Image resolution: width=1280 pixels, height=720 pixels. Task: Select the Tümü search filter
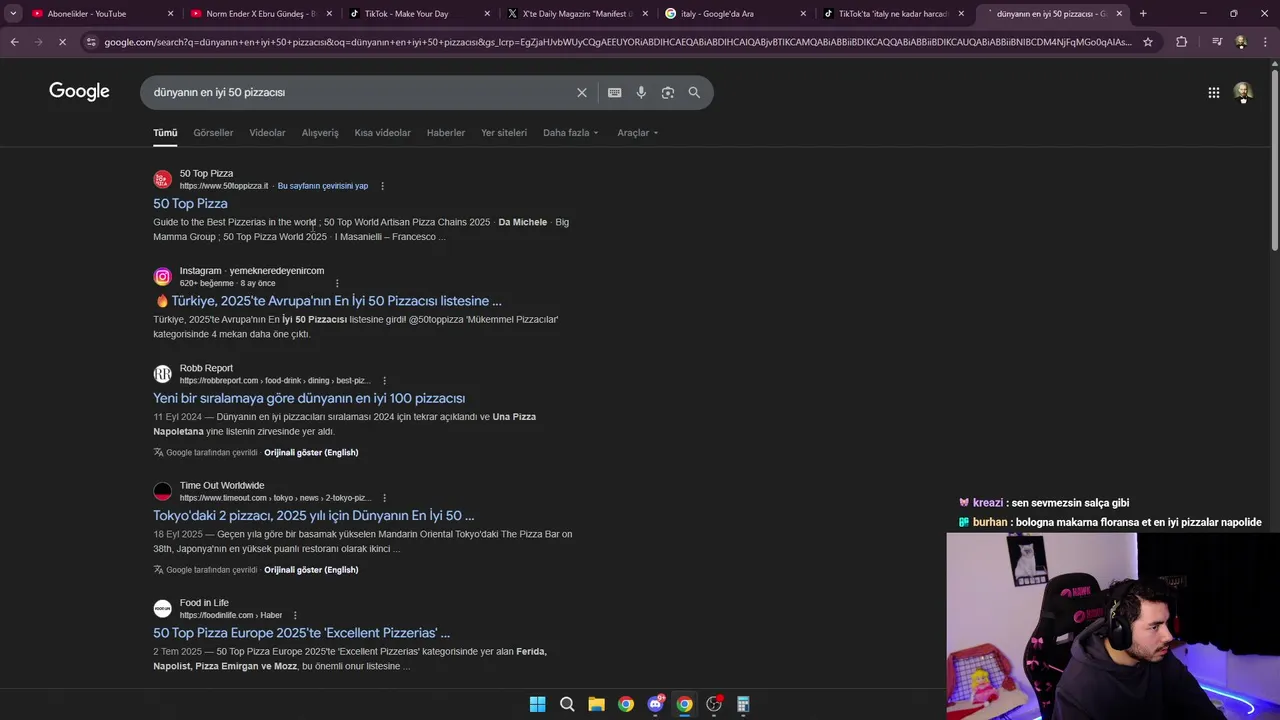(x=165, y=133)
